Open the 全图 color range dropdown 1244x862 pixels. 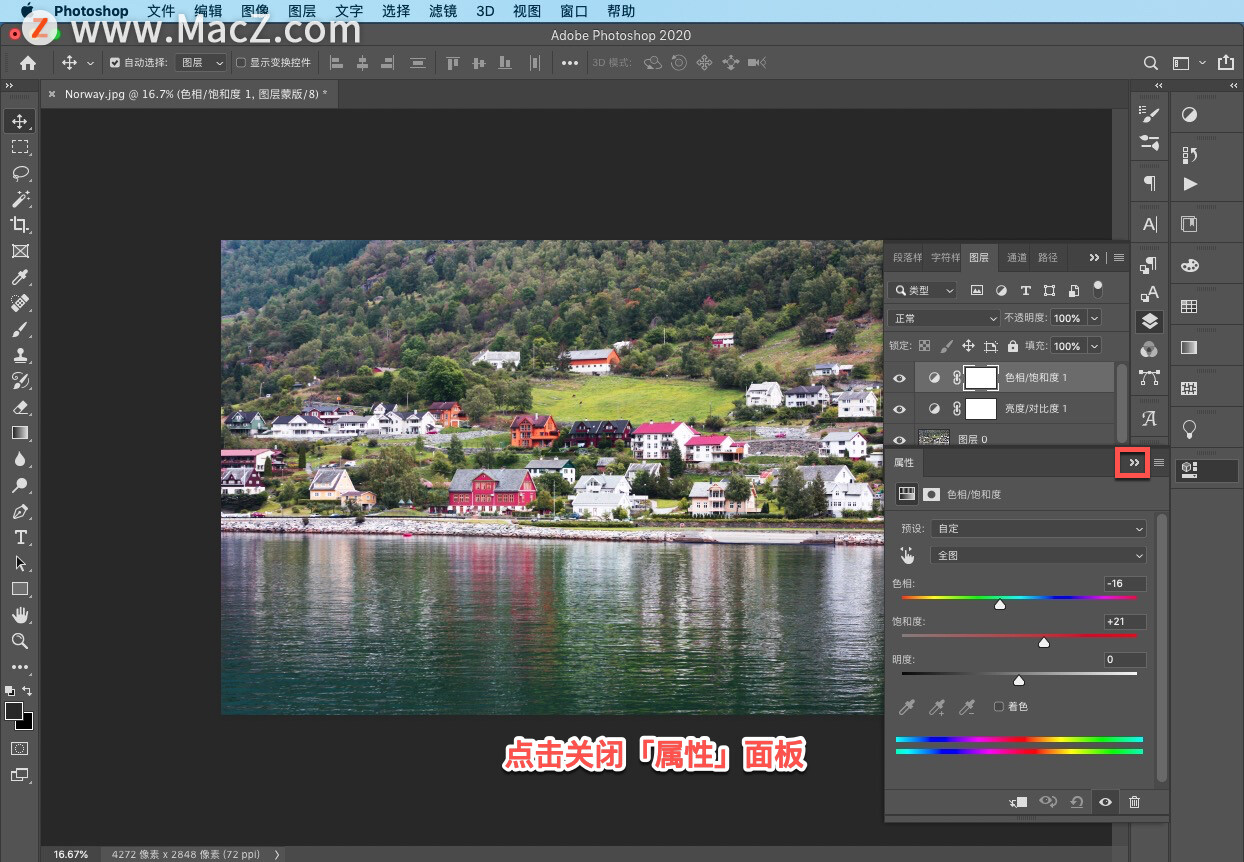1038,555
